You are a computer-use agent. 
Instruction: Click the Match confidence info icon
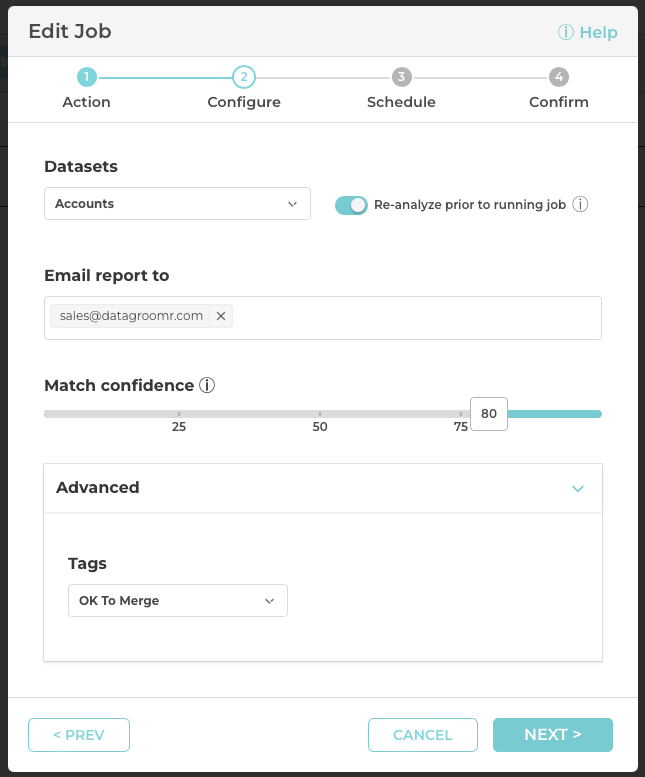coord(207,385)
